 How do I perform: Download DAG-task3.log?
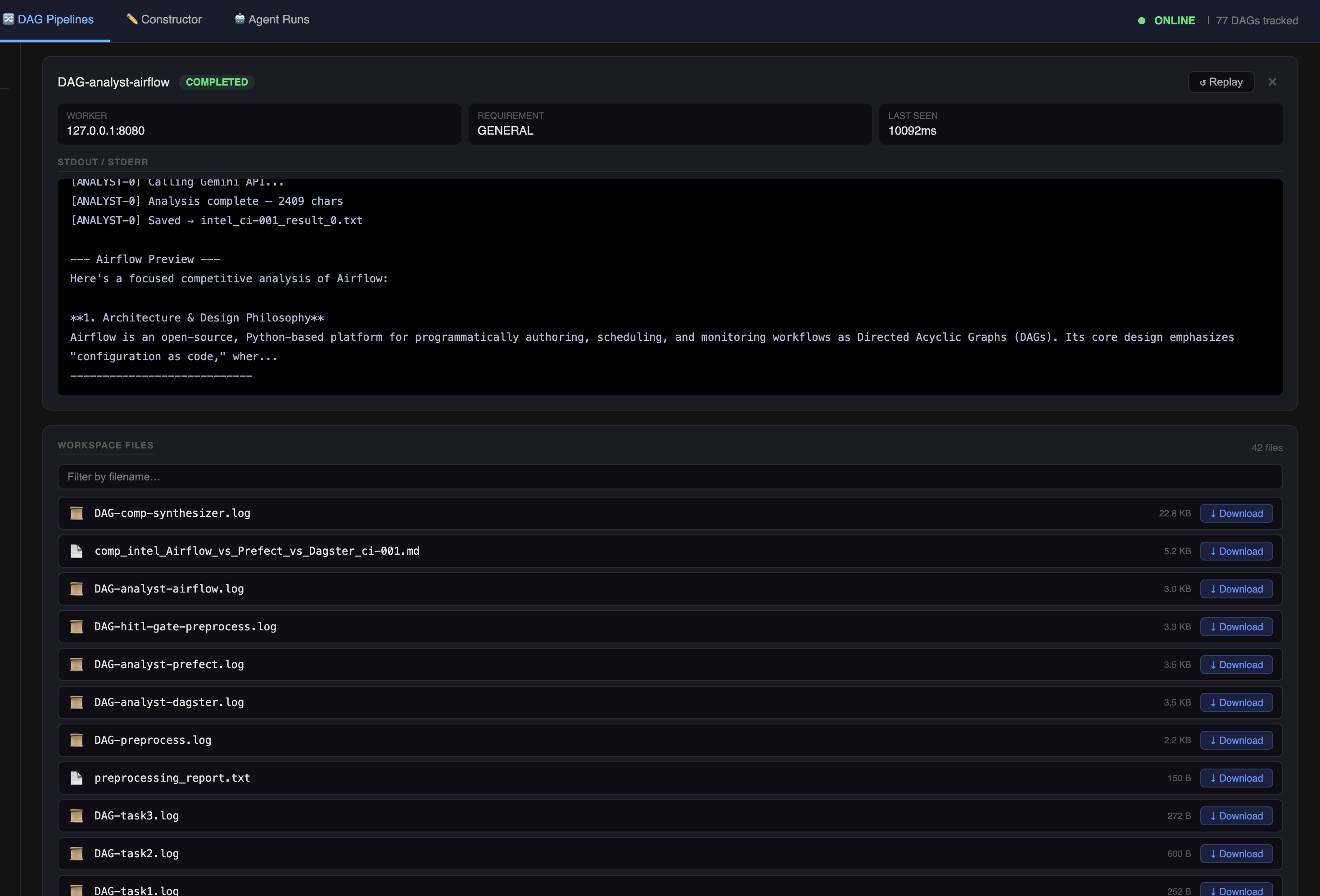pyautogui.click(x=1236, y=816)
